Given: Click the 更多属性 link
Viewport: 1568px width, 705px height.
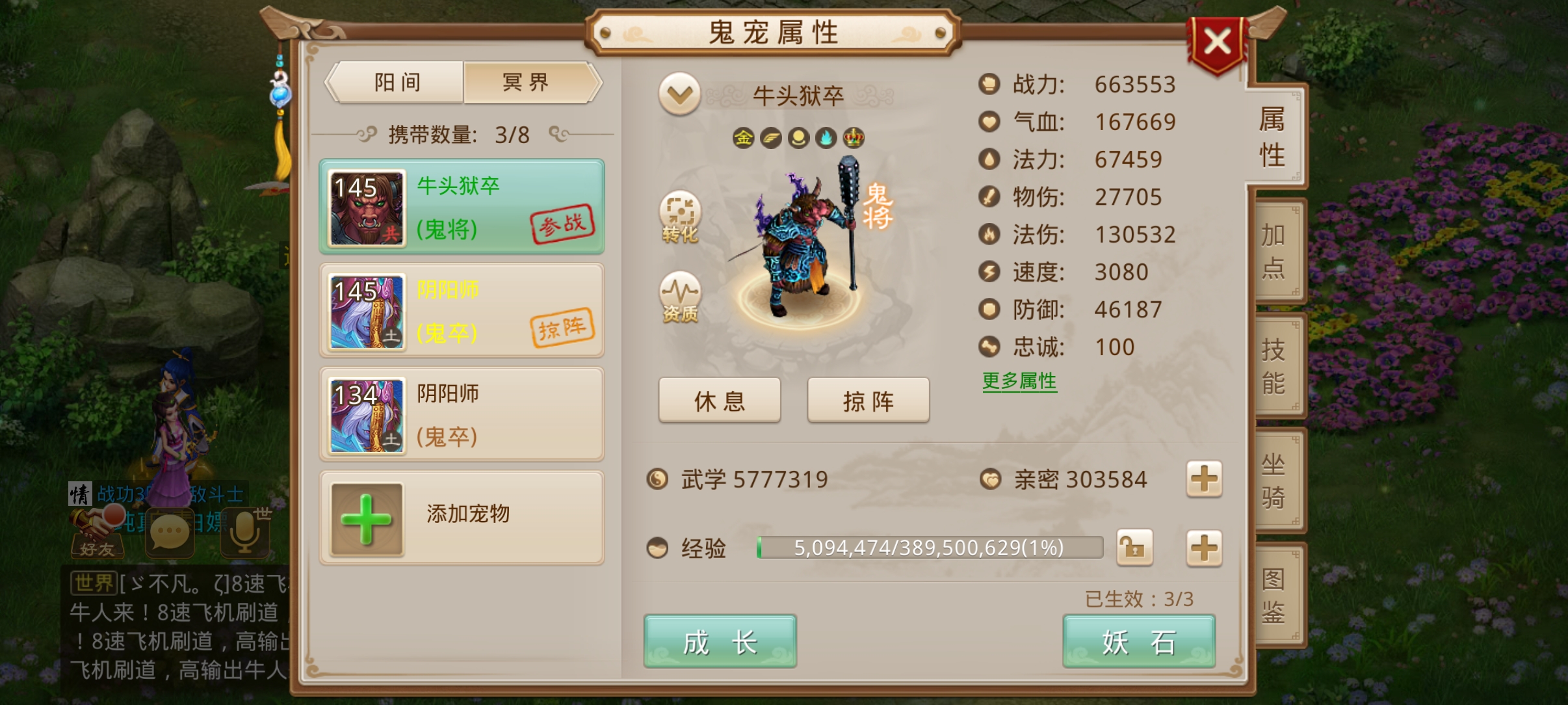Looking at the screenshot, I should (x=1019, y=381).
